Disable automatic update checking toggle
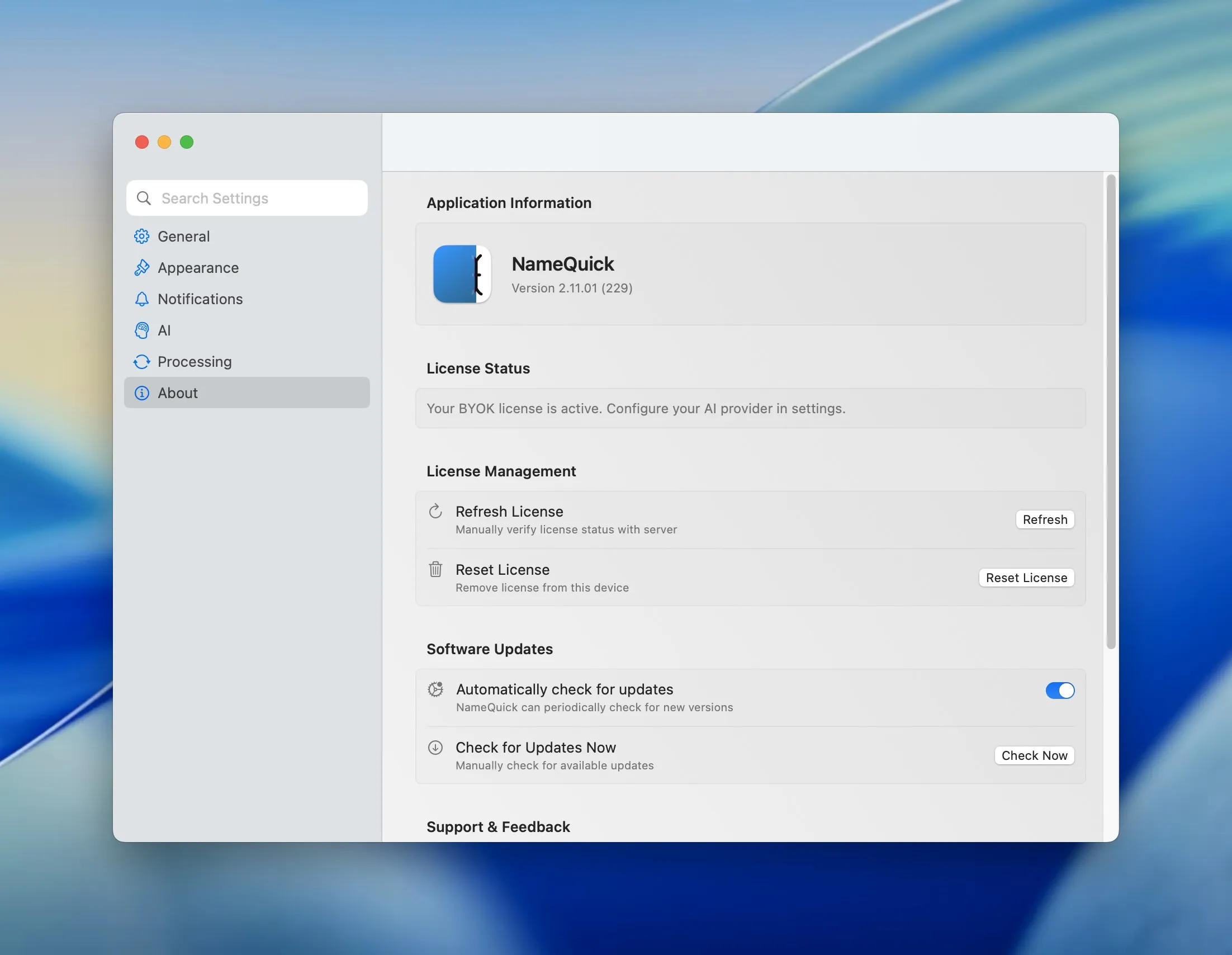 coord(1059,690)
